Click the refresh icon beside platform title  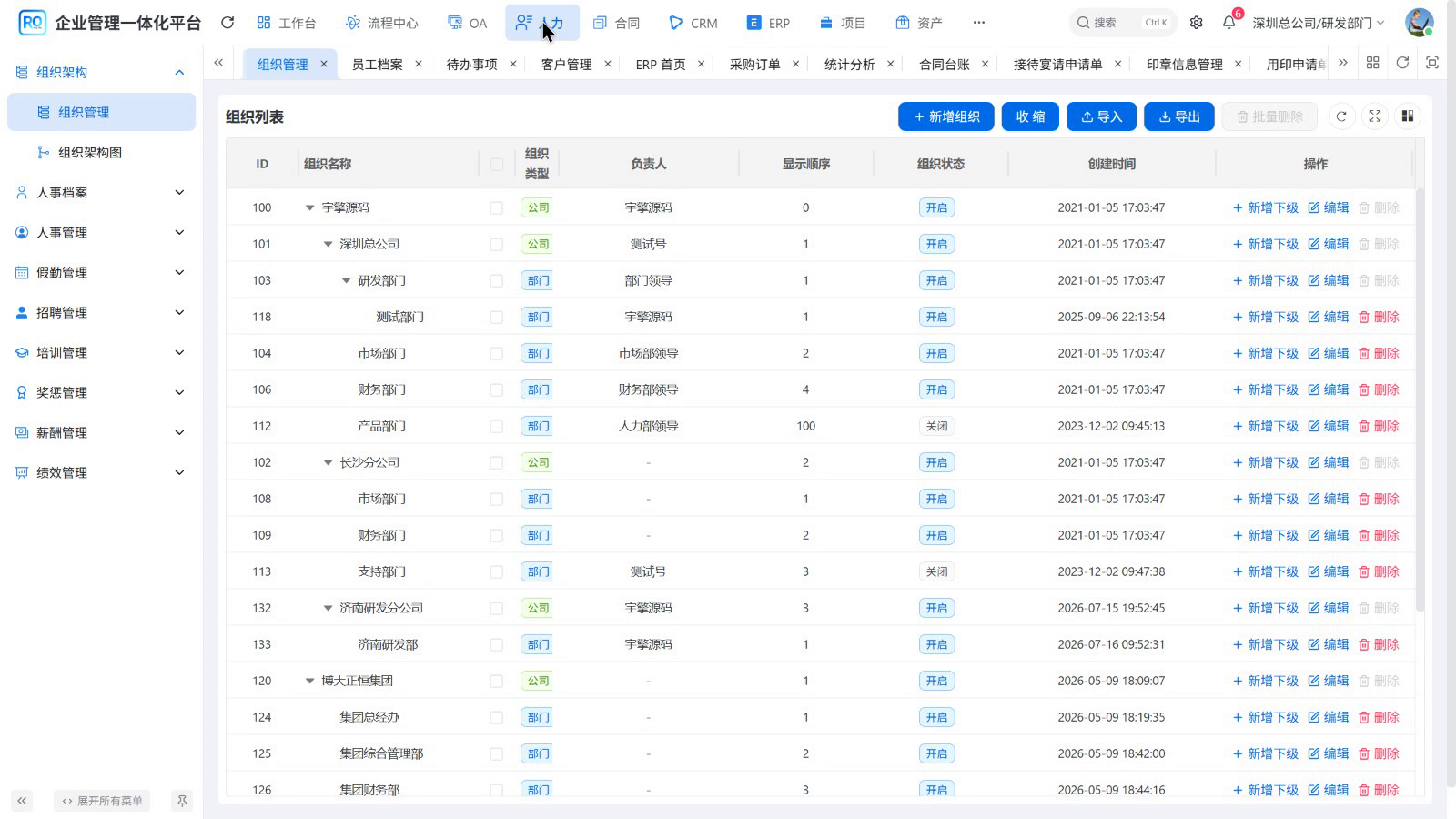pos(227,23)
